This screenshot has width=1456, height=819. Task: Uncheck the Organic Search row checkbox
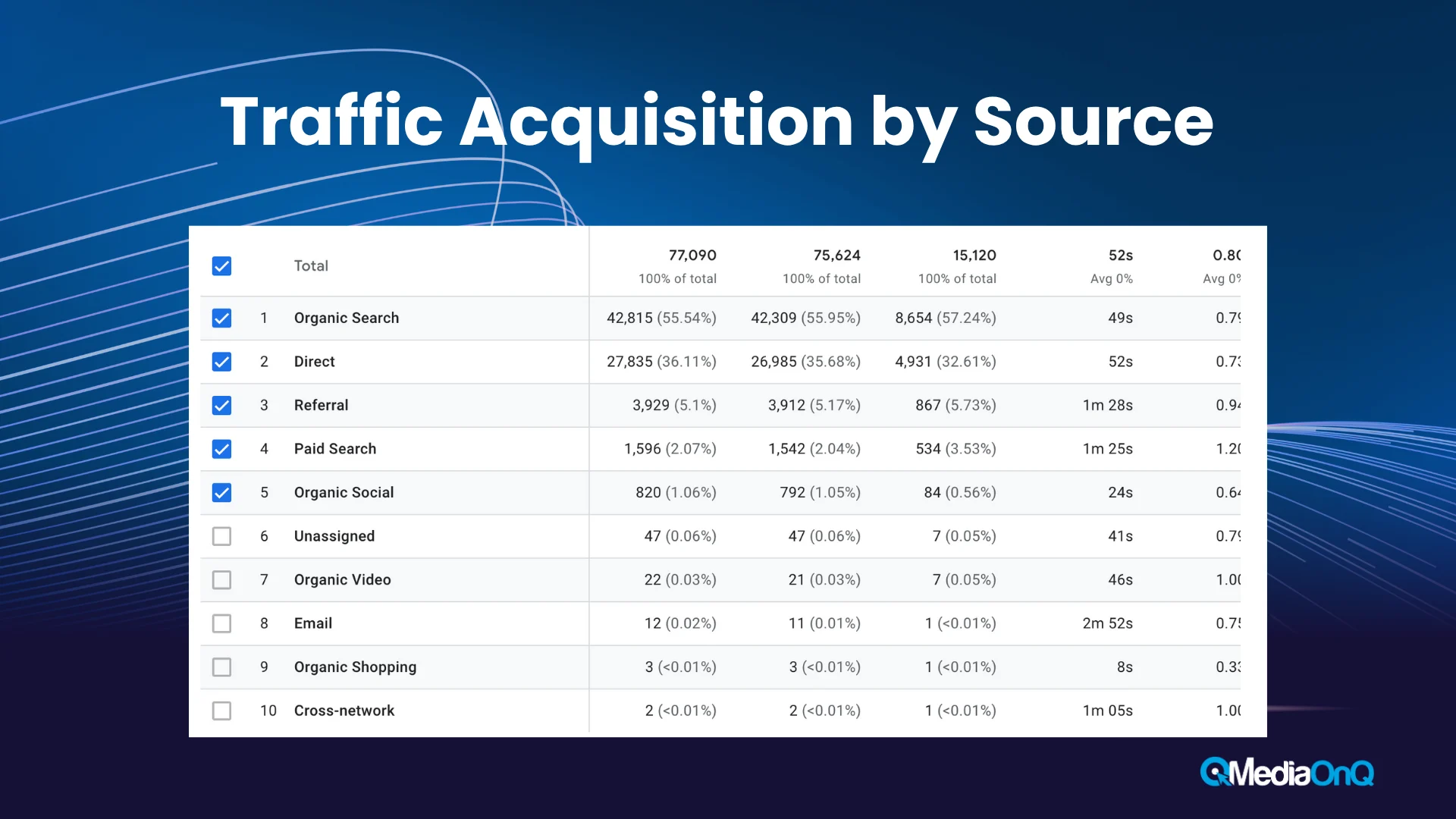click(221, 318)
